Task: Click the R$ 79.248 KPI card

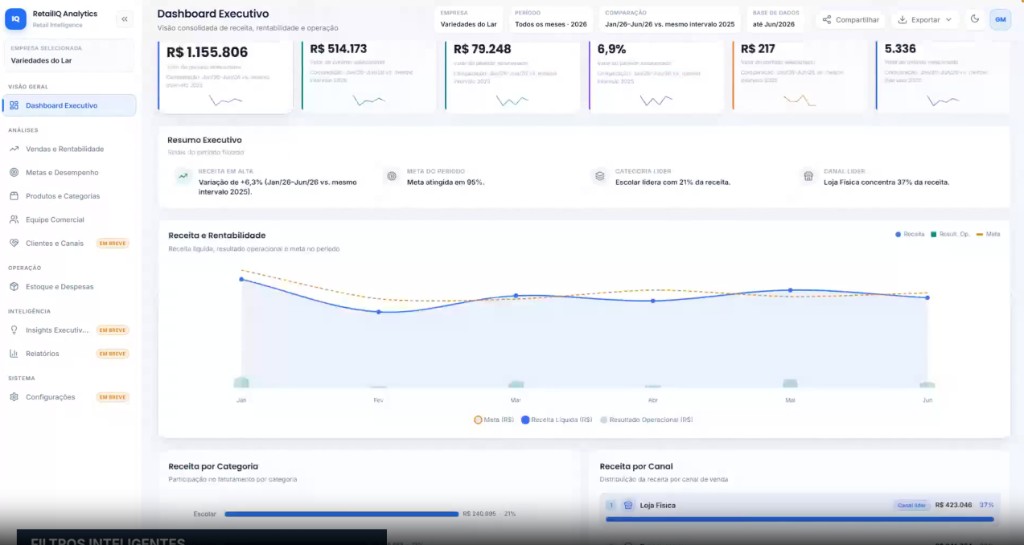Action: point(512,77)
